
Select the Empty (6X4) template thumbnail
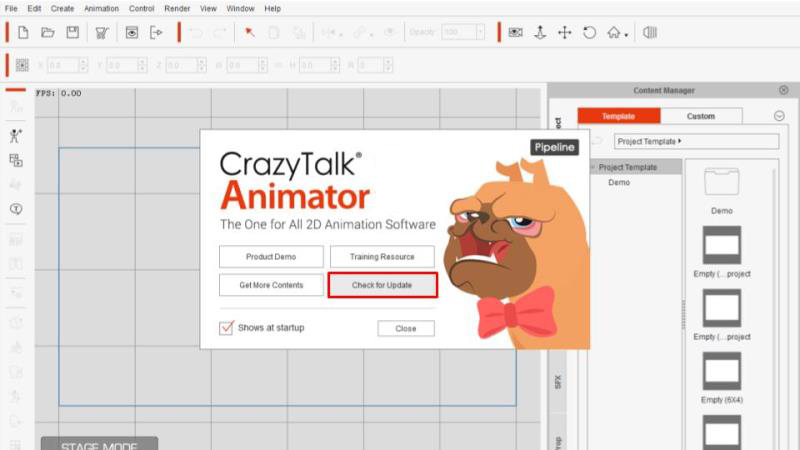point(721,371)
